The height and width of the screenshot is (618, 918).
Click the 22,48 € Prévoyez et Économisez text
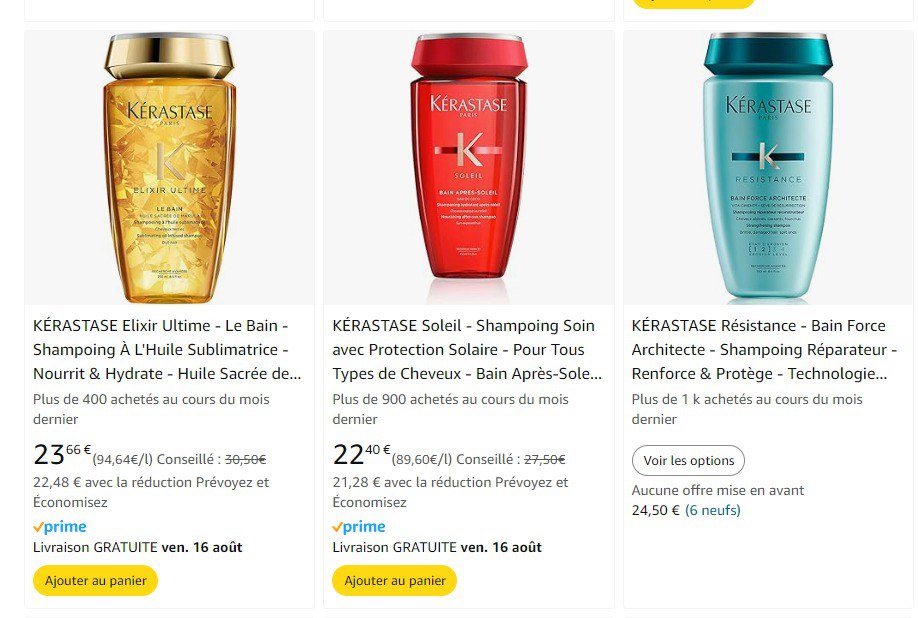point(151,492)
